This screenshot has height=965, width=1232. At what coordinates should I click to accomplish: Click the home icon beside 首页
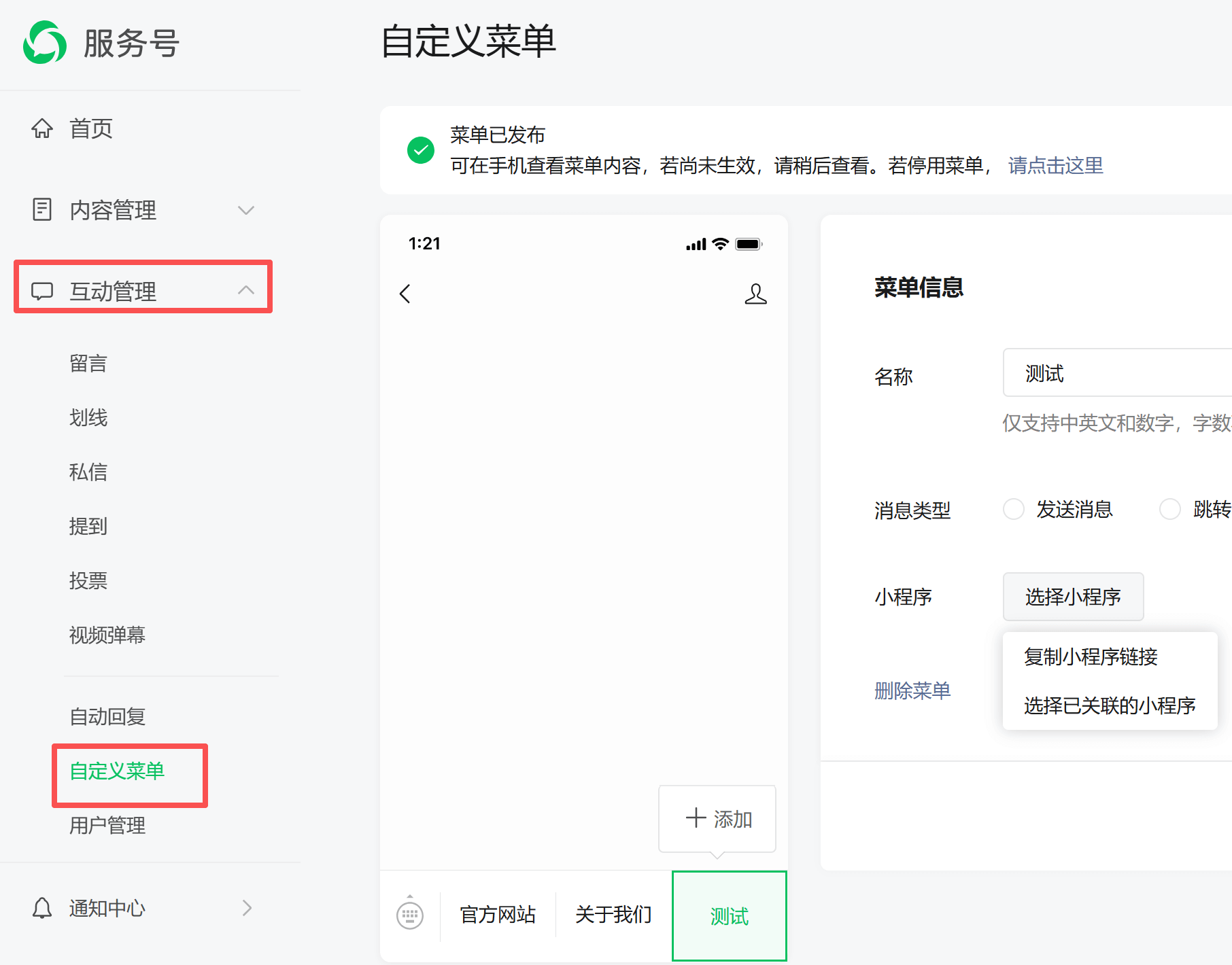[42, 128]
